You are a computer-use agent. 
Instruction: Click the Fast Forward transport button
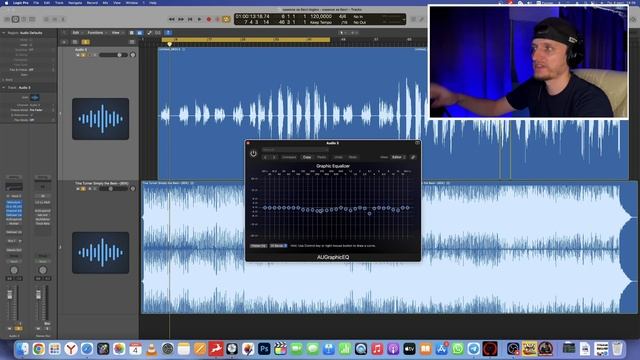(181, 19)
